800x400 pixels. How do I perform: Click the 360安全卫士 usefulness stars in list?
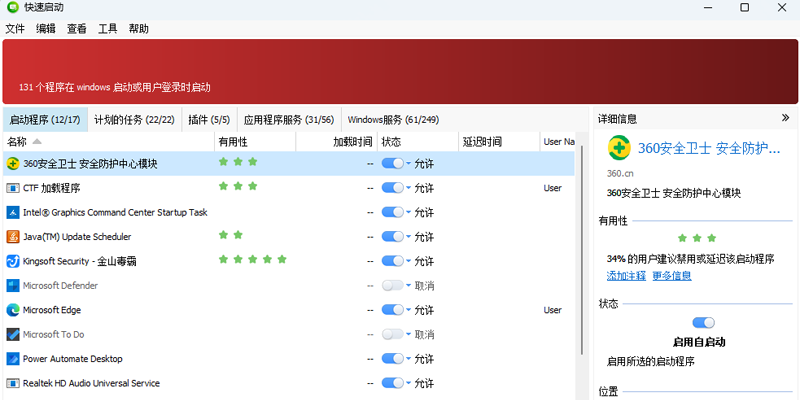[238, 162]
